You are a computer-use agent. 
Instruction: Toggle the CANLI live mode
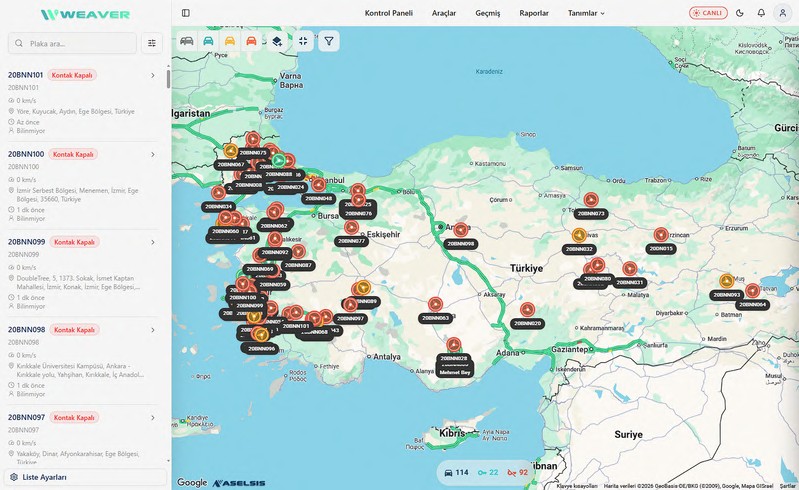pyautogui.click(x=708, y=13)
